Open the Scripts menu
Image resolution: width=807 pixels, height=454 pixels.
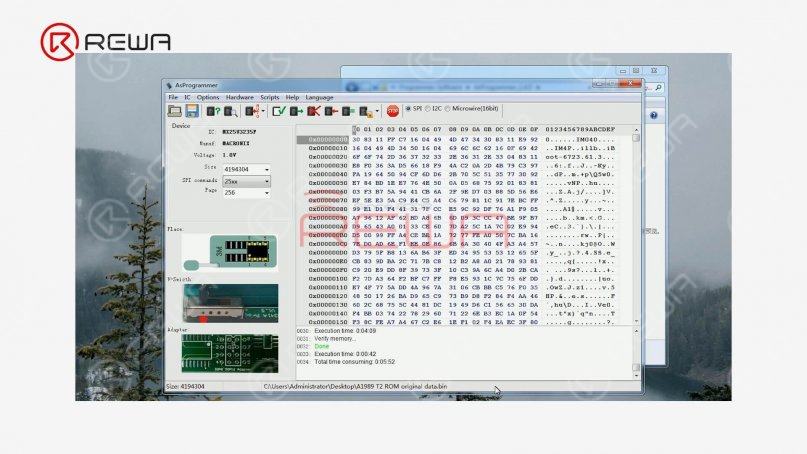269,97
